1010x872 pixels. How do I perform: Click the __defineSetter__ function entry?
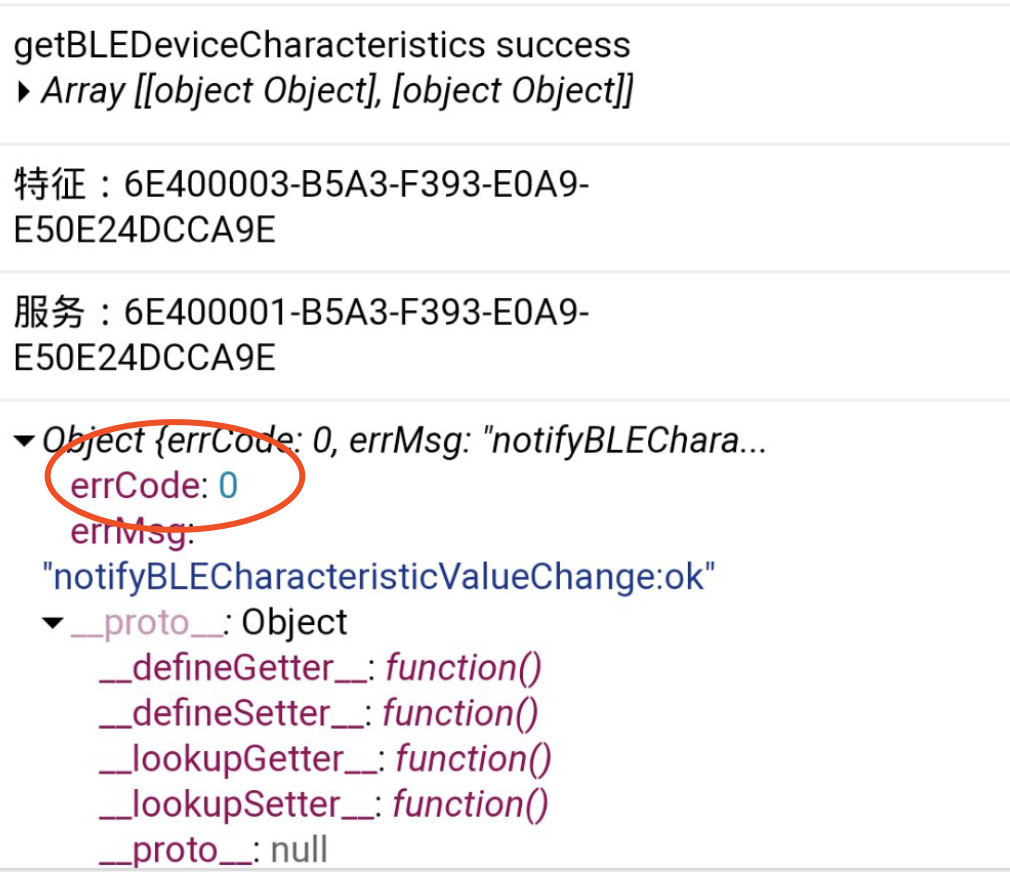(x=230, y=714)
